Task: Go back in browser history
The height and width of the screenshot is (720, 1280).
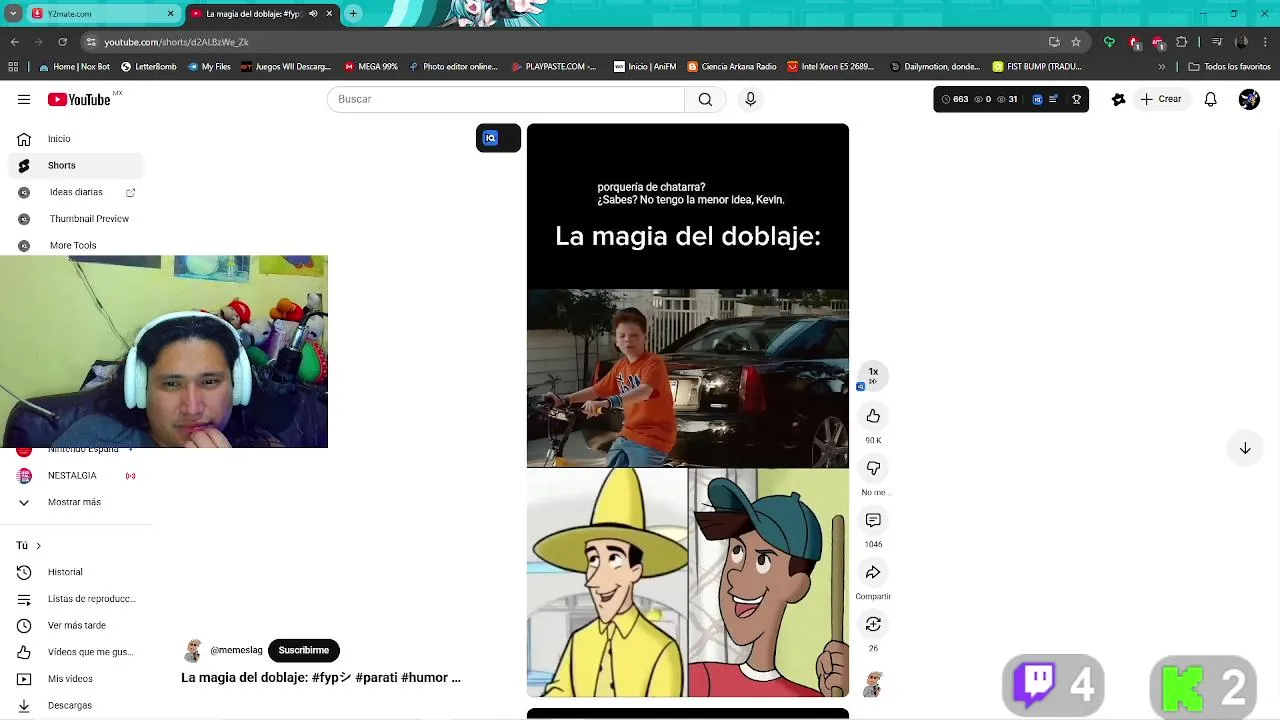Action: 15,42
